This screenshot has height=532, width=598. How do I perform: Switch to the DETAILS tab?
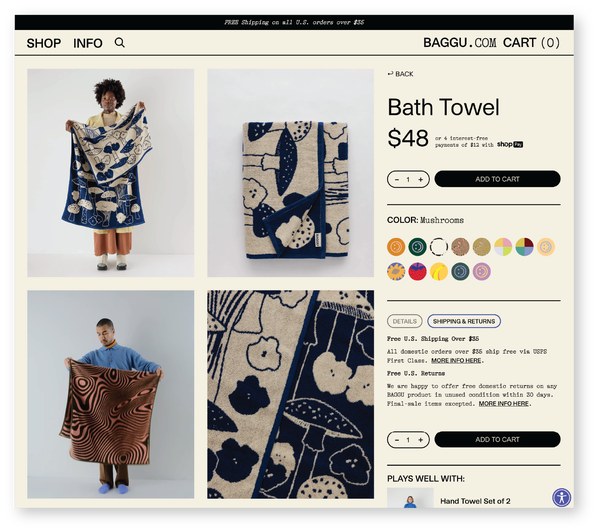[405, 321]
